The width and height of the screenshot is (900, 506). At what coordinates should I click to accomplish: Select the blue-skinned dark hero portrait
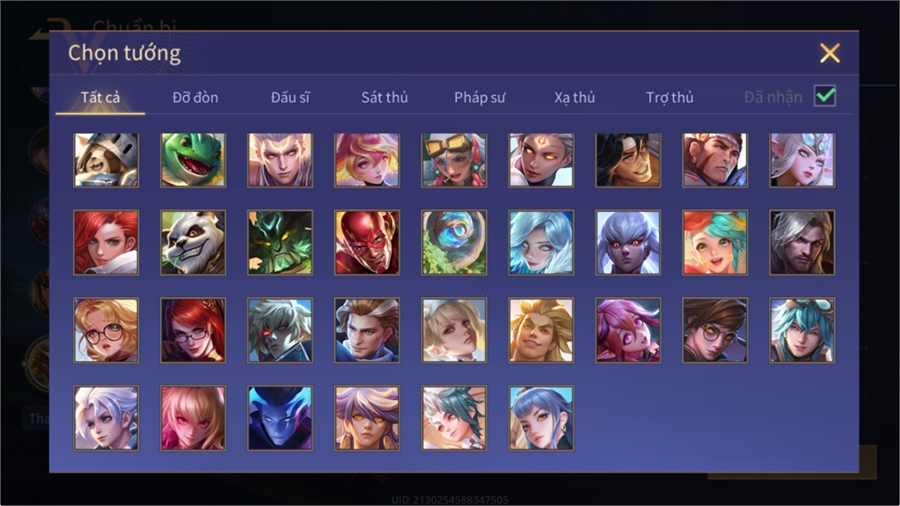click(280, 418)
